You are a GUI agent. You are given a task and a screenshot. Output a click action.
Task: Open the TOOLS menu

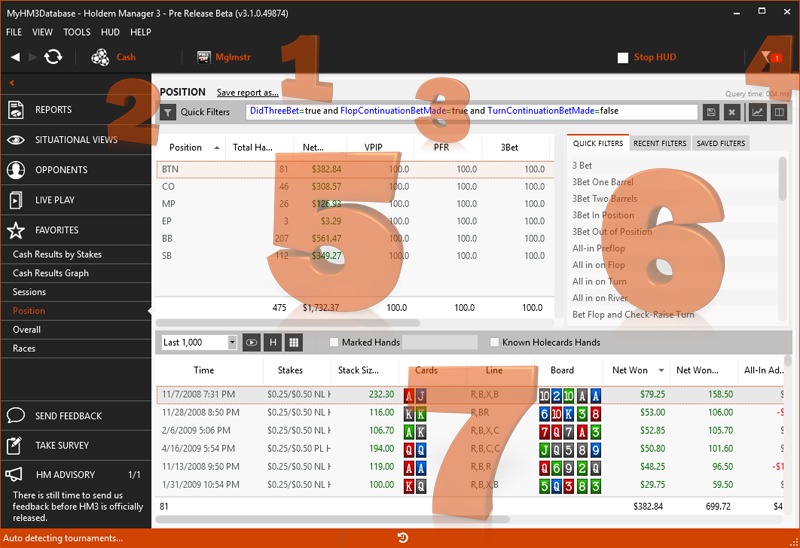click(x=77, y=32)
